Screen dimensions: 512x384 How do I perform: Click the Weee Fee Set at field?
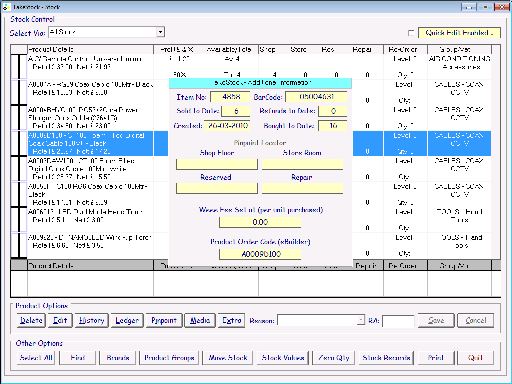click(x=260, y=222)
